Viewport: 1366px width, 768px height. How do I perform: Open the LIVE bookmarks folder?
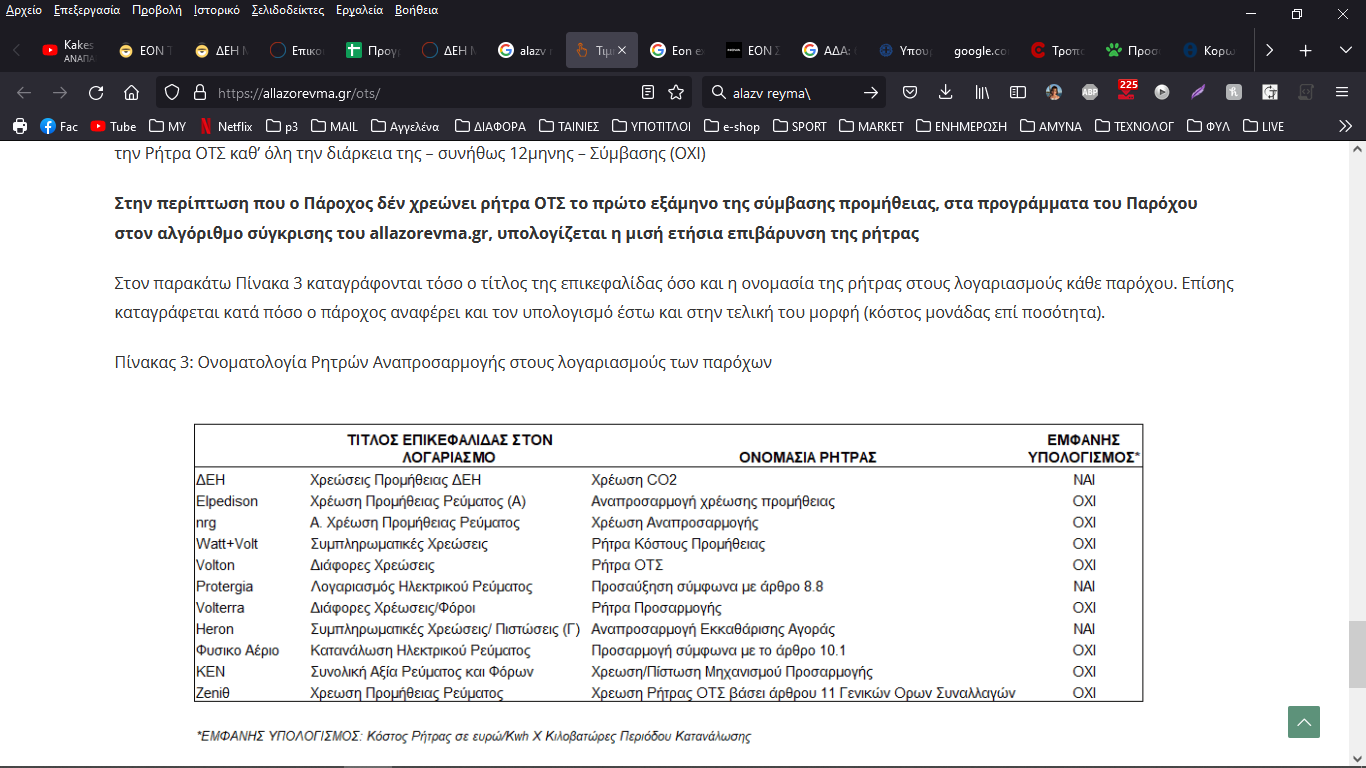(x=1263, y=126)
